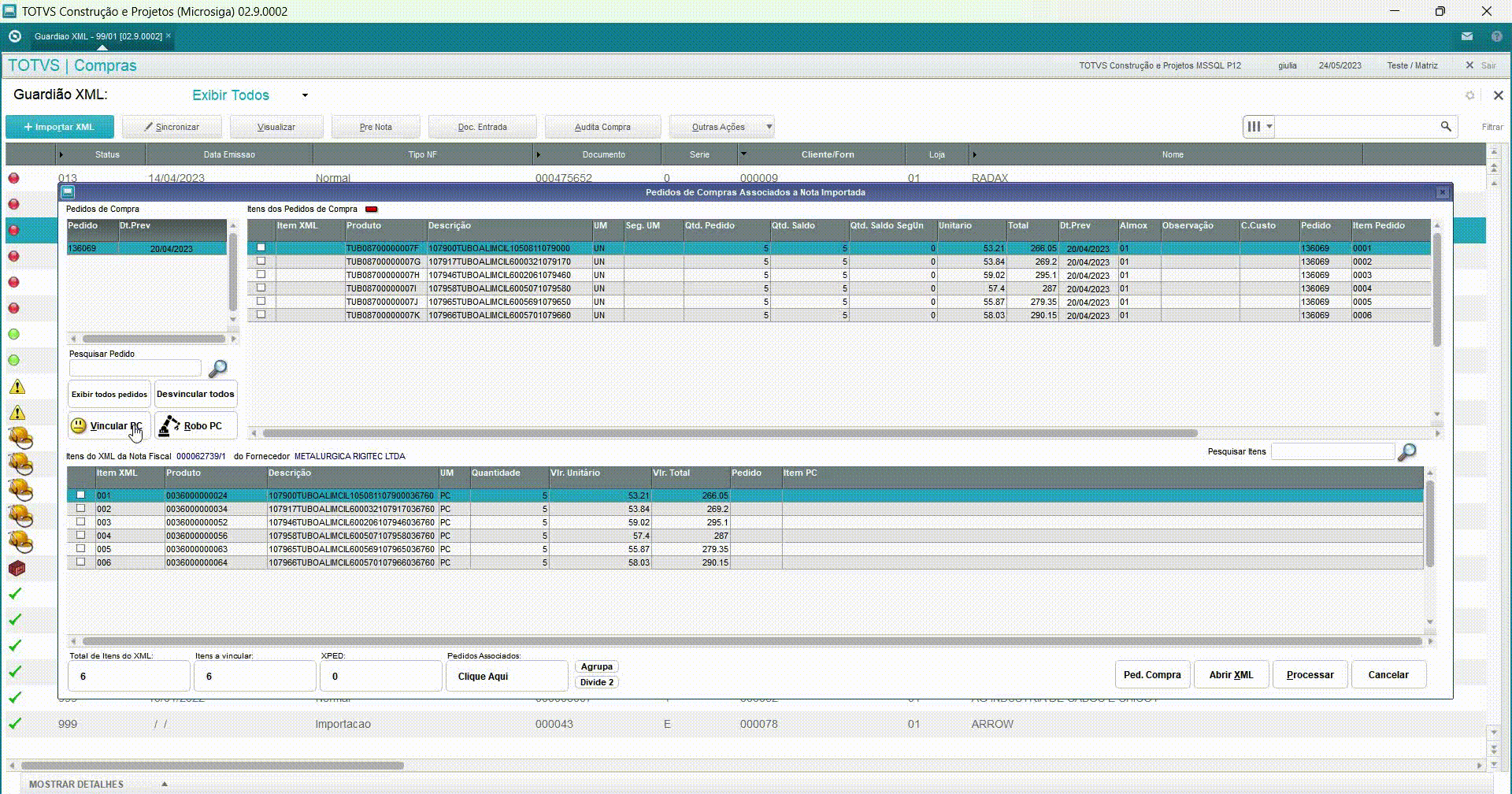Screen dimensions: 1512x794
Task: Check the box for XML item 001
Action: click(80, 495)
